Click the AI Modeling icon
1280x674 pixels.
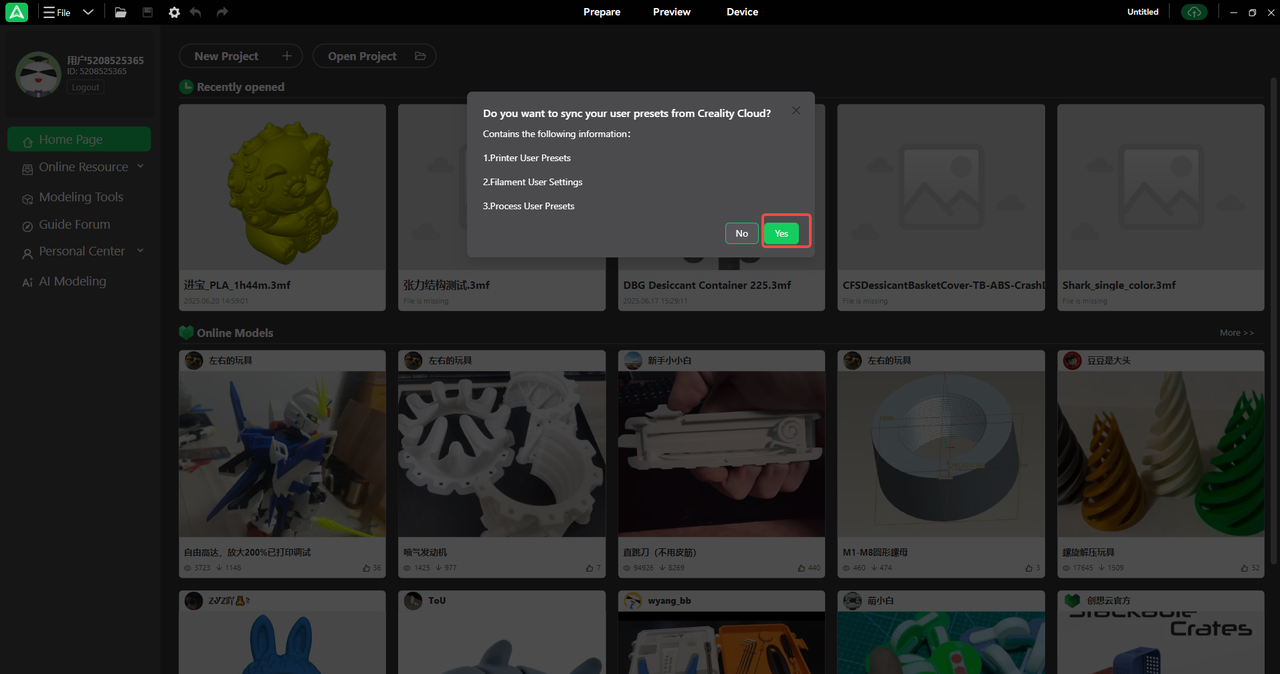click(28, 282)
